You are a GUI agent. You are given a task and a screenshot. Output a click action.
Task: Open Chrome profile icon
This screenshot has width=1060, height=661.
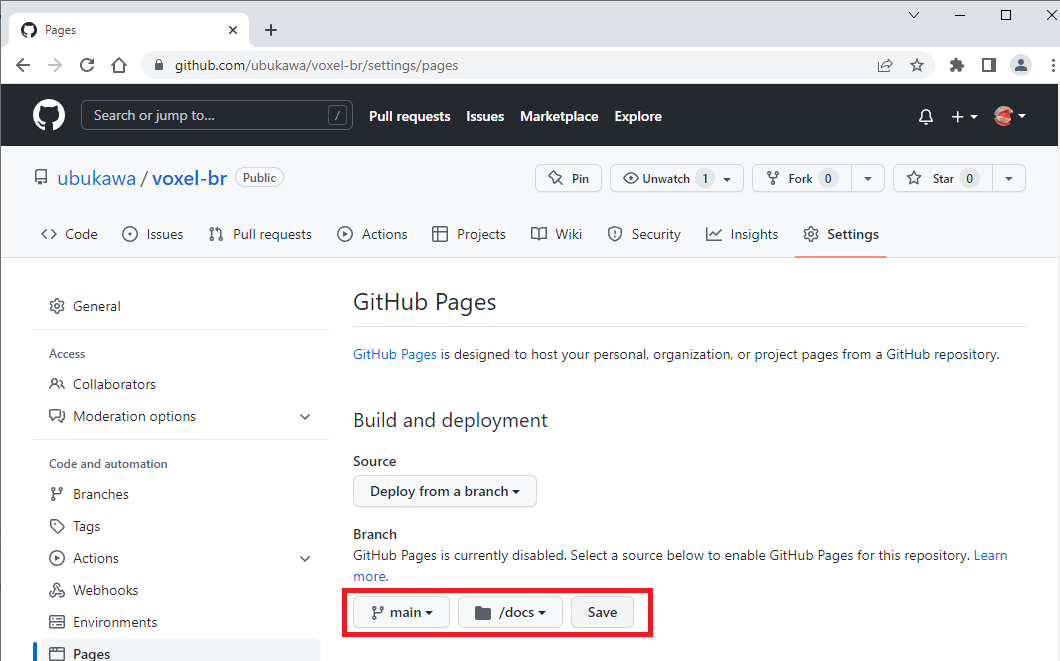tap(1021, 66)
